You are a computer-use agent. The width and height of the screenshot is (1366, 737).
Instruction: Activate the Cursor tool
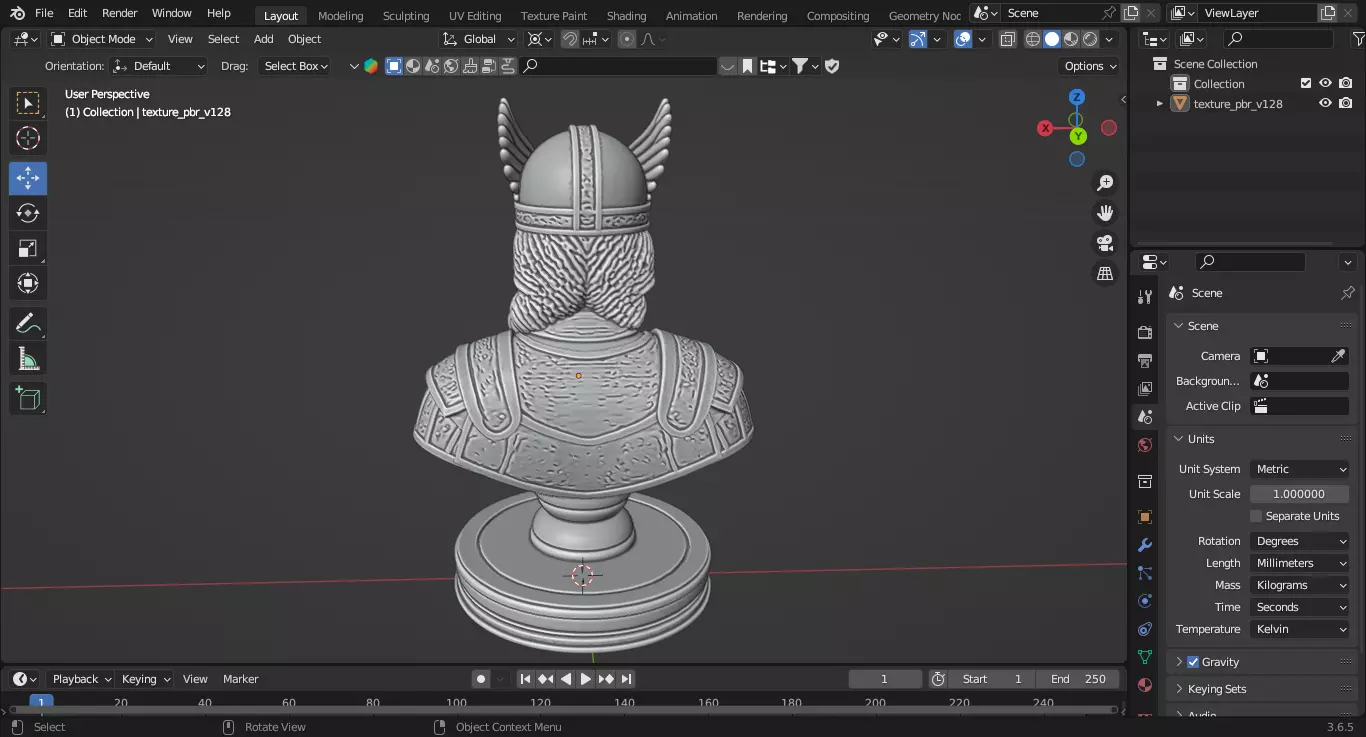click(x=28, y=139)
